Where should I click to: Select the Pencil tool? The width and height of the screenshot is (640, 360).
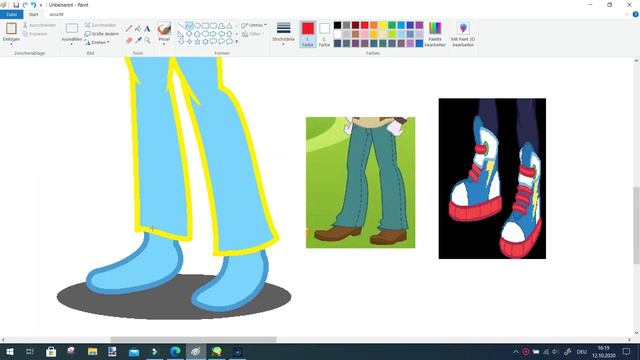point(129,29)
